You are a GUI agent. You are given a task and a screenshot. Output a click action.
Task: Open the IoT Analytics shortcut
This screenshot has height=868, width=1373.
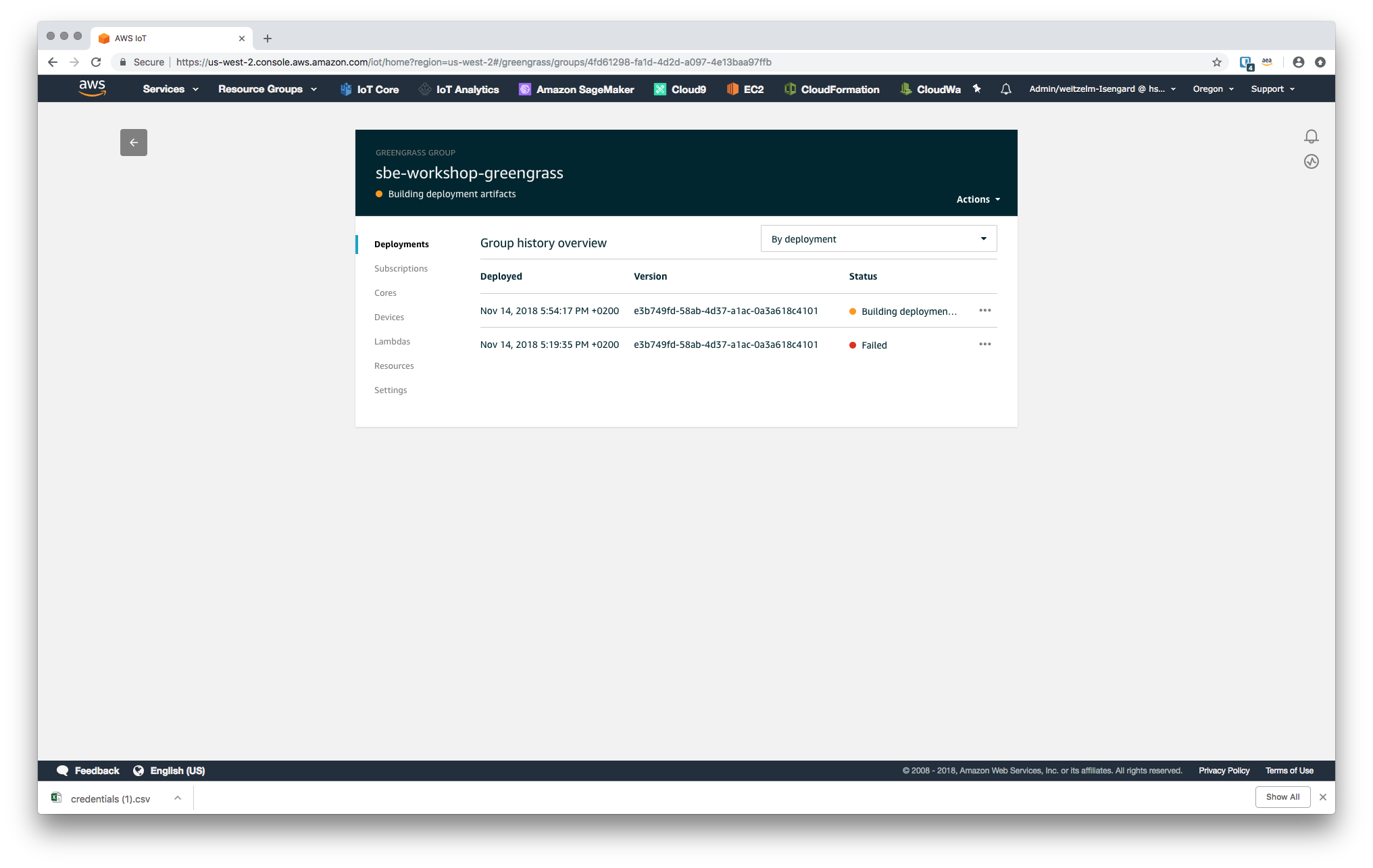tap(459, 89)
